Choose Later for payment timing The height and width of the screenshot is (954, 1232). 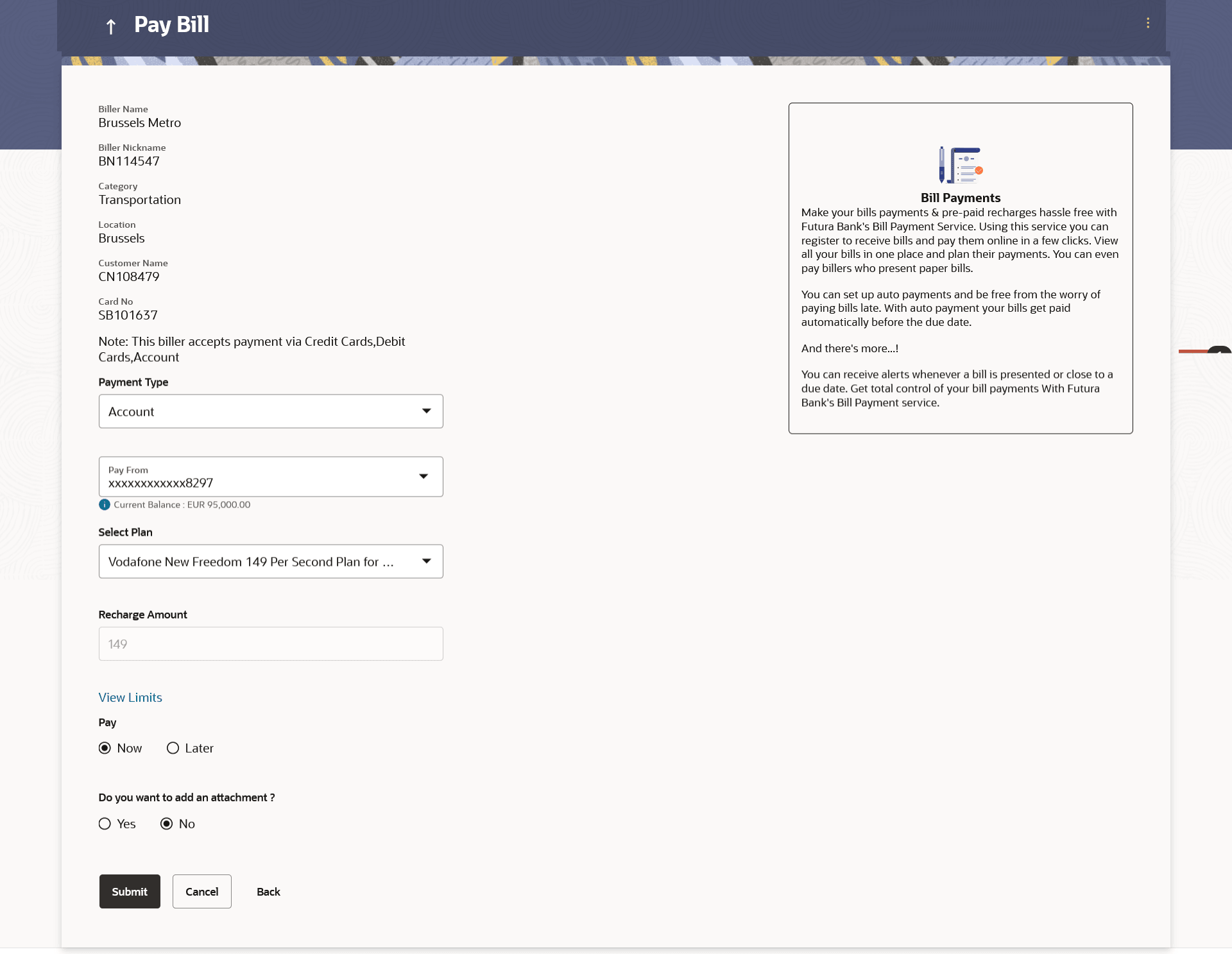(x=173, y=749)
